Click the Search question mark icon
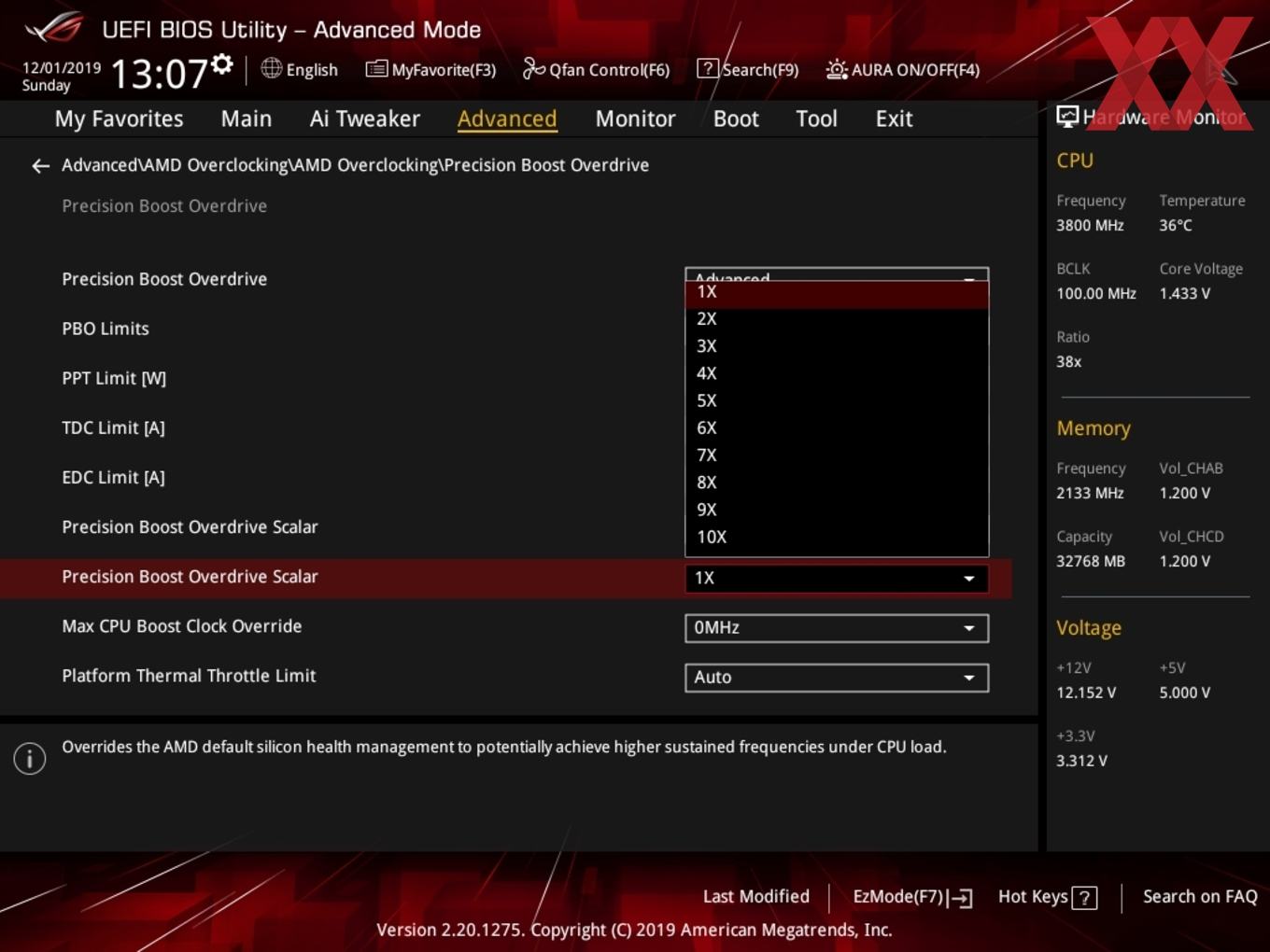Image resolution: width=1270 pixels, height=952 pixels. pos(708,68)
